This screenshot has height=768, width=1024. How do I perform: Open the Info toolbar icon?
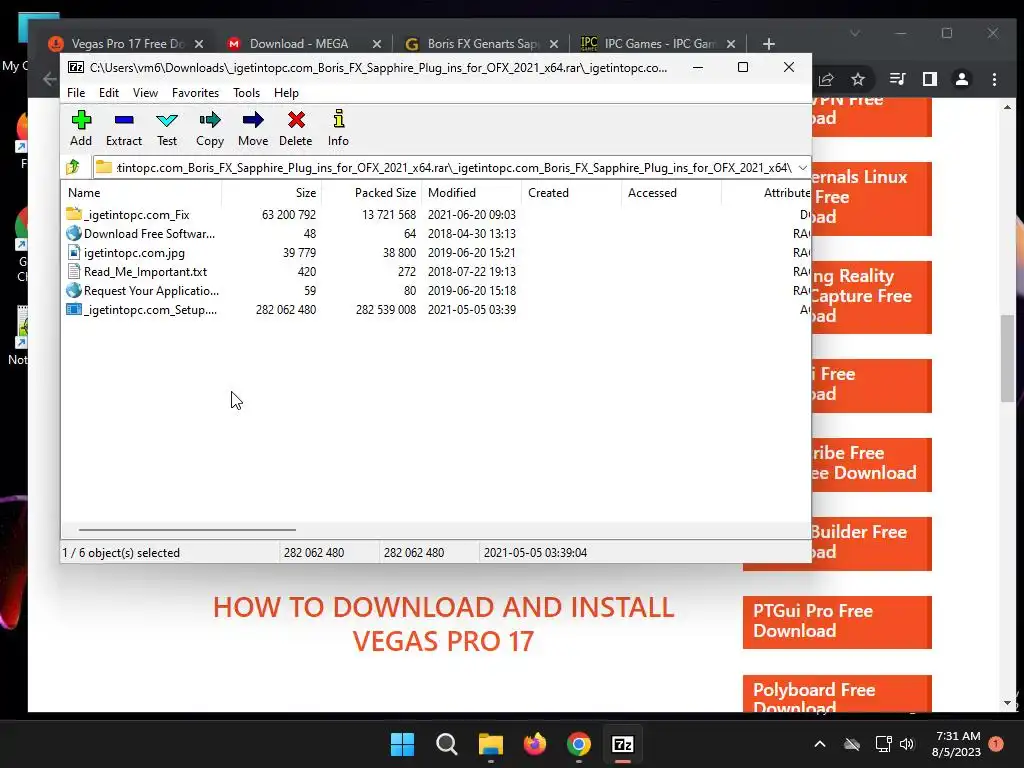pyautogui.click(x=338, y=128)
